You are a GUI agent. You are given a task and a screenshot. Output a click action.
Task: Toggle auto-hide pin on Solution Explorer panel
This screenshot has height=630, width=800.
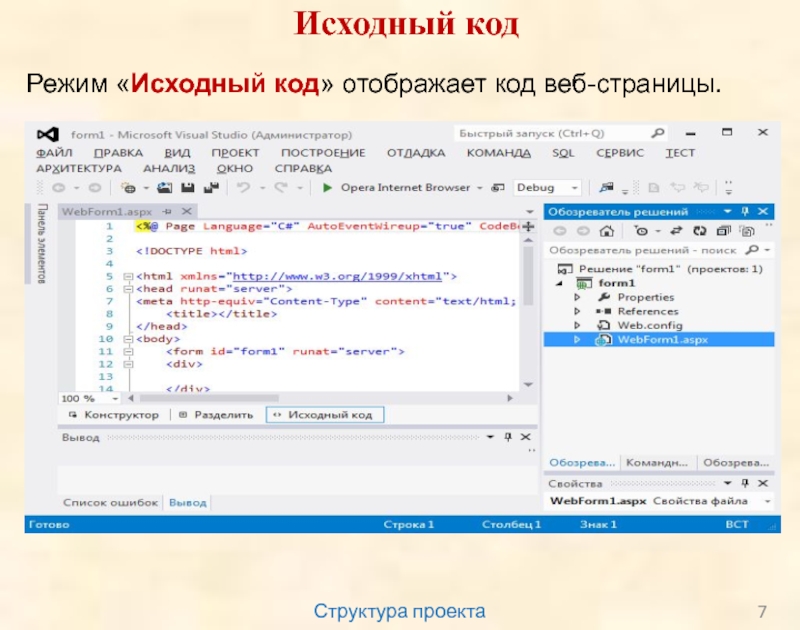[743, 211]
